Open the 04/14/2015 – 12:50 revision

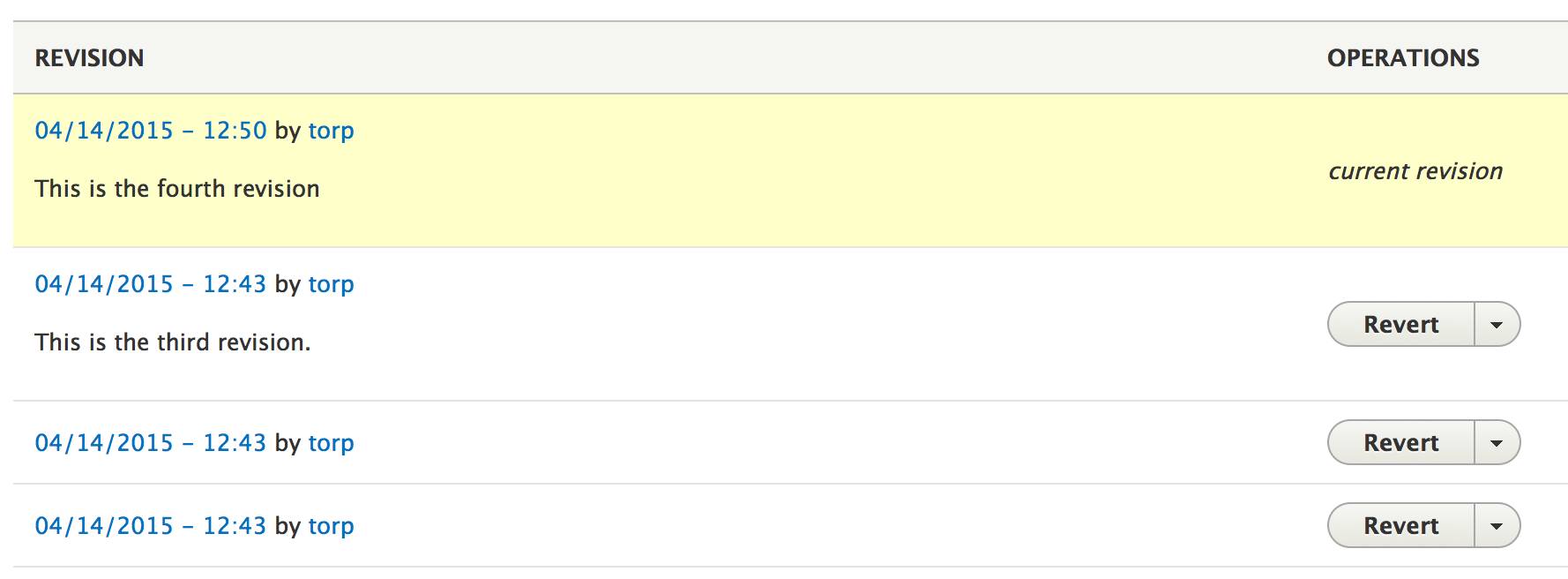(150, 130)
